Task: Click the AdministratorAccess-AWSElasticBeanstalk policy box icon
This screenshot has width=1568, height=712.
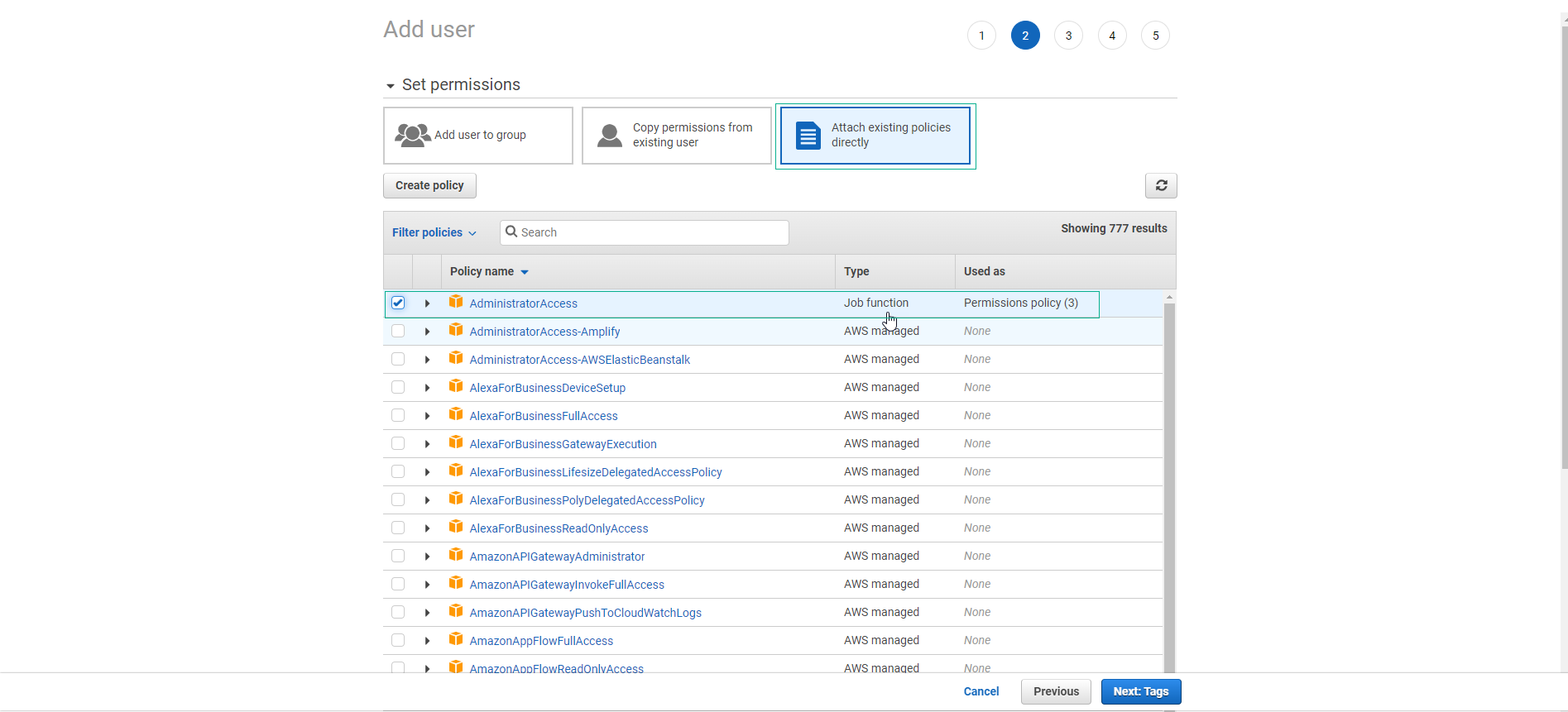Action: 456,358
